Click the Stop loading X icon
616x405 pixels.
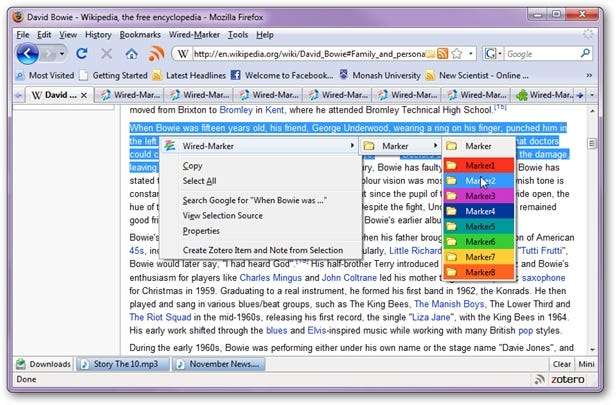(106, 53)
